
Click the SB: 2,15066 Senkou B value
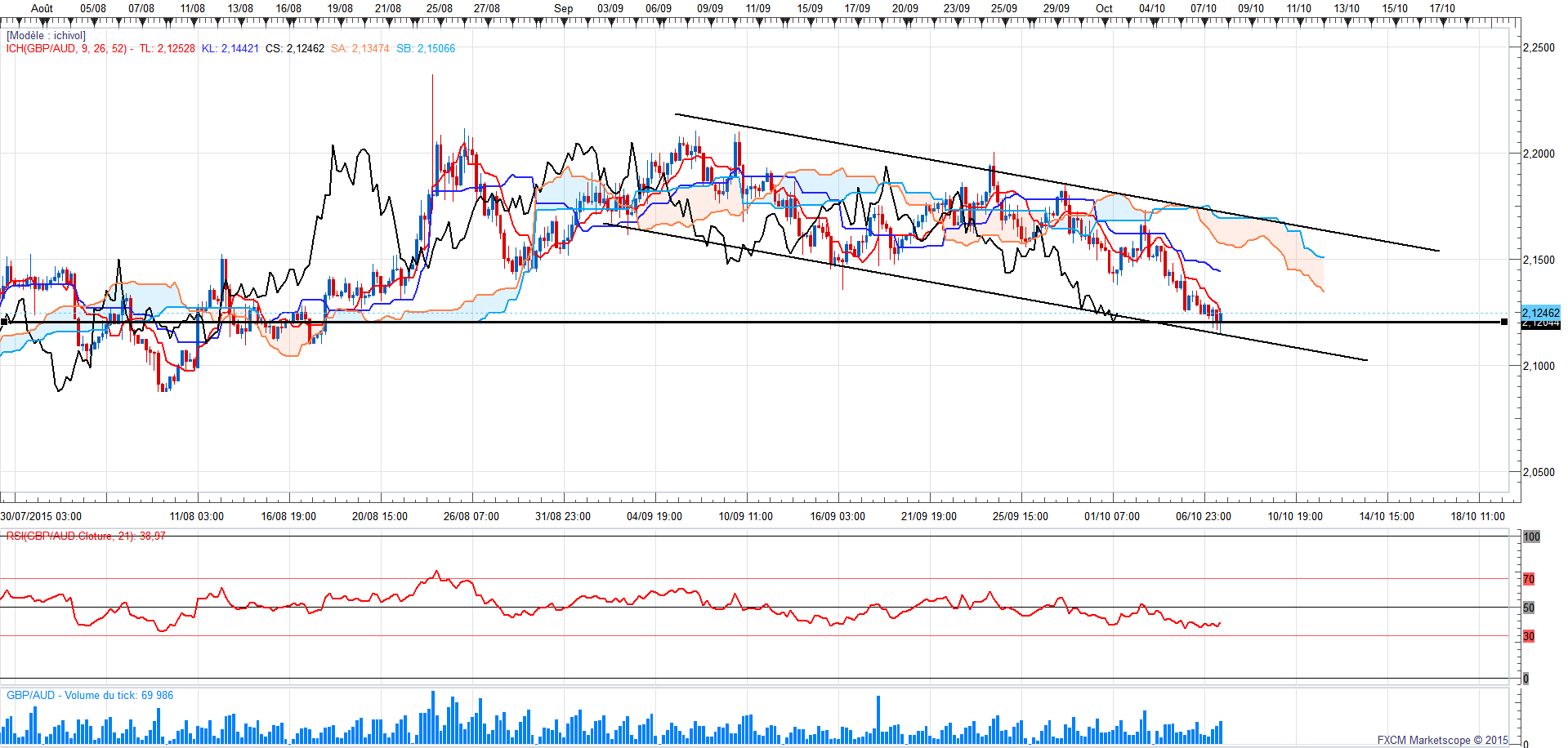(426, 49)
